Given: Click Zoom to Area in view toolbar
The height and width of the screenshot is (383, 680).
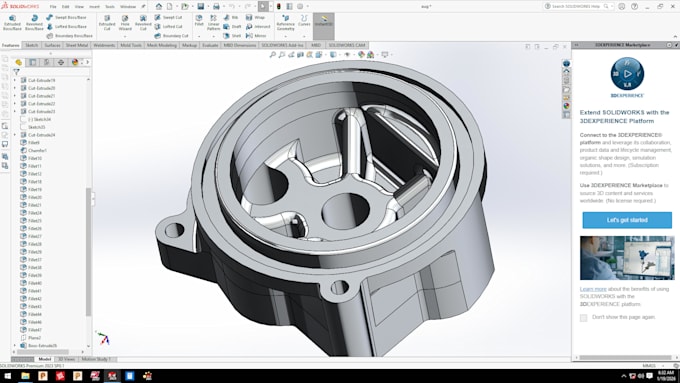Looking at the screenshot, I should (x=282, y=55).
